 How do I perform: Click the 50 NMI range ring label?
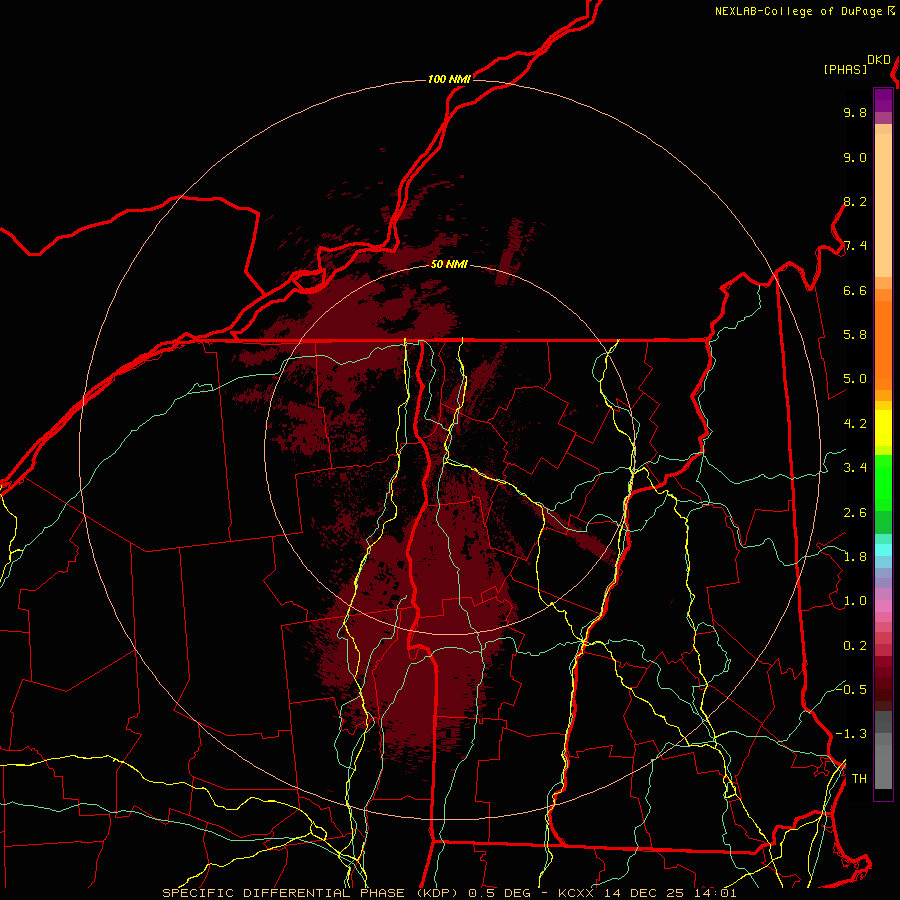point(449,264)
